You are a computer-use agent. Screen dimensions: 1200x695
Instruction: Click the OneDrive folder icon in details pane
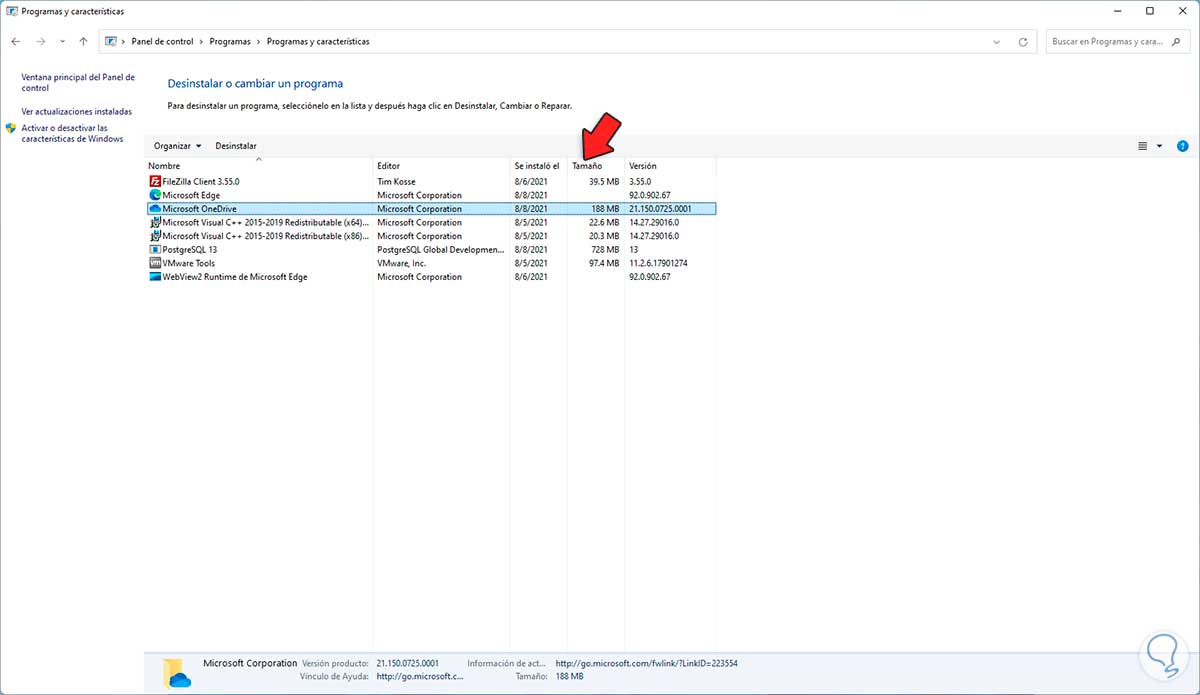tap(177, 674)
